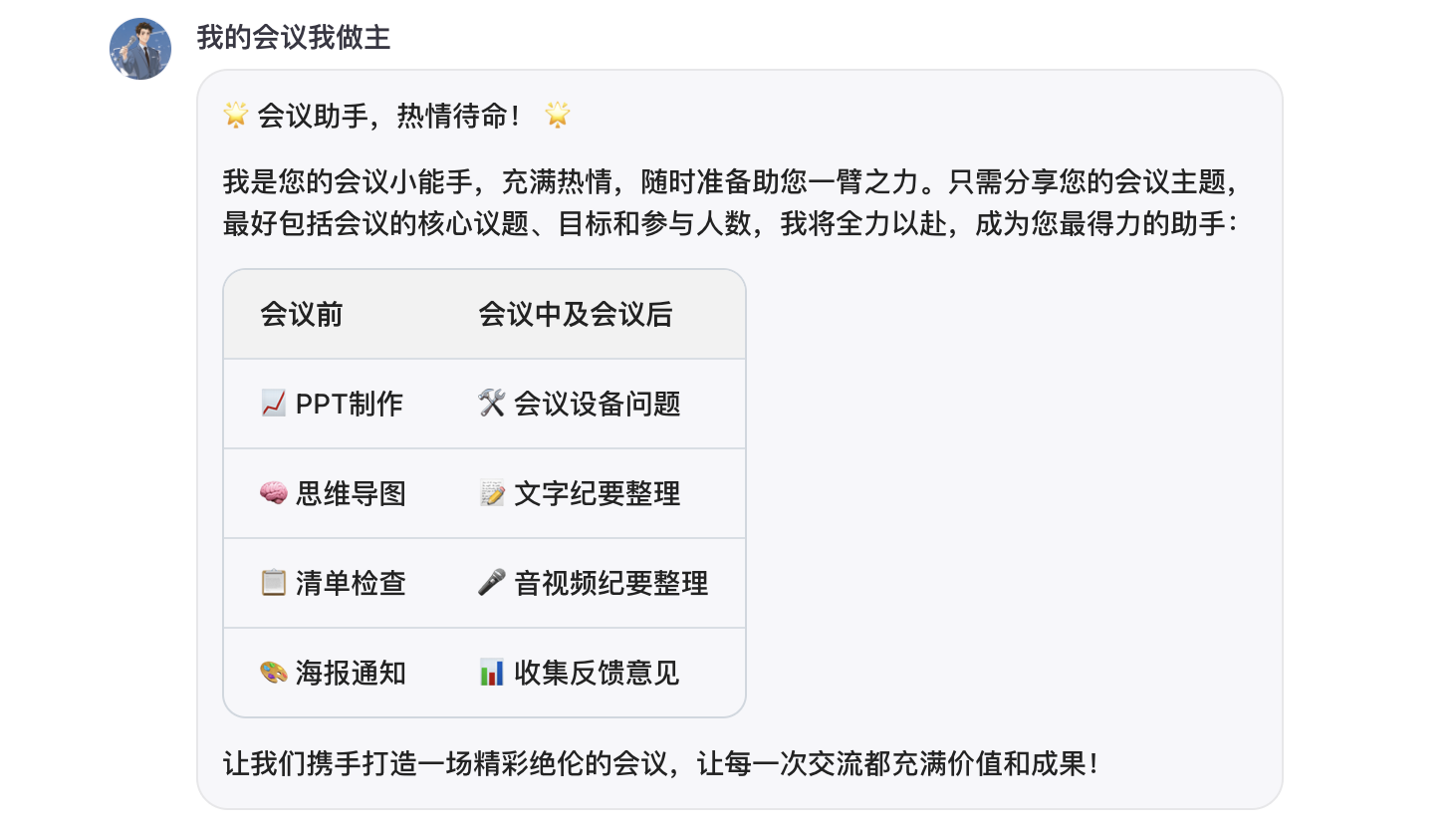The height and width of the screenshot is (833, 1456).
Task: Click the memo icon for 文字纪要整理
Action: (492, 493)
